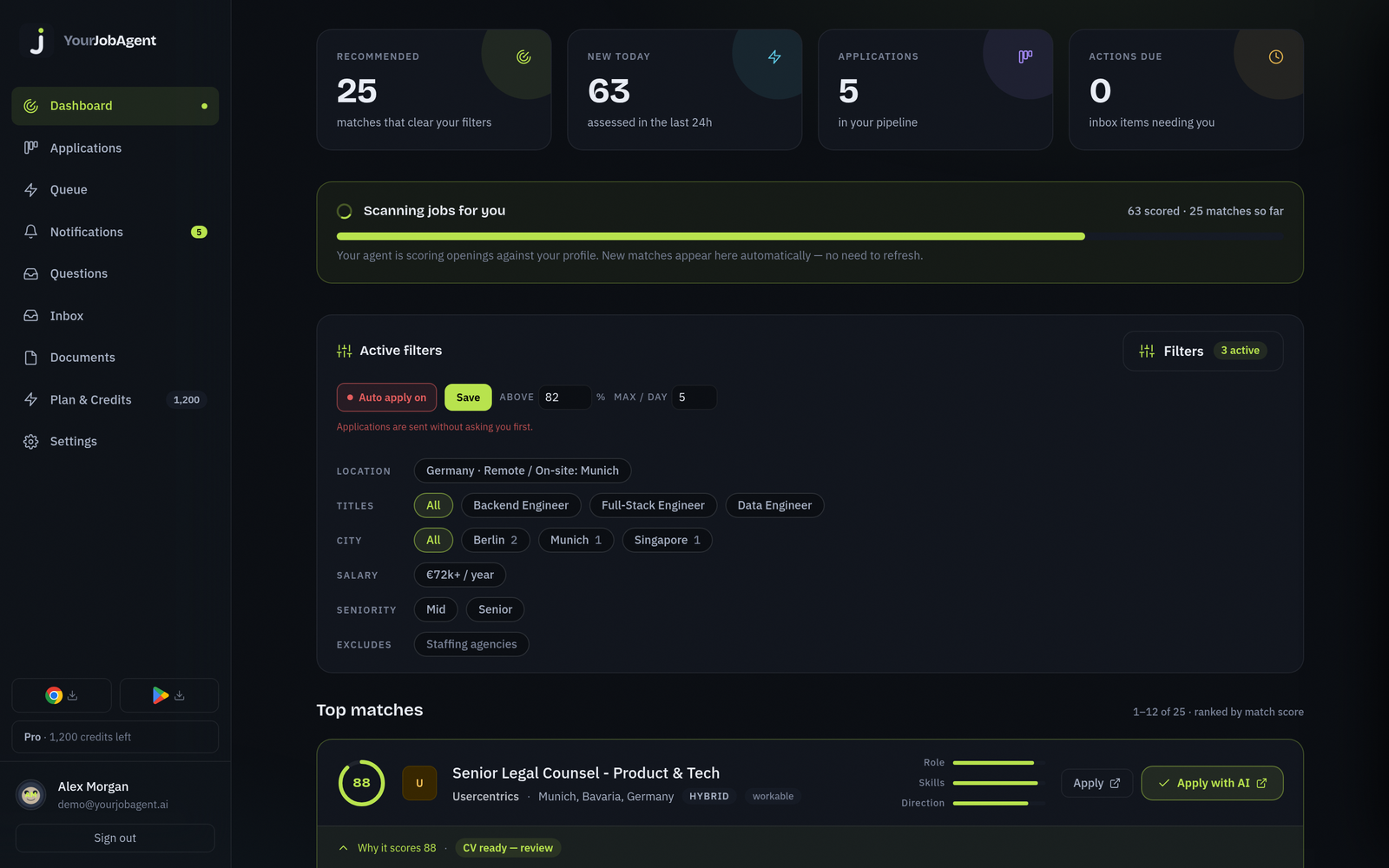Open Dashboard in the sidebar
Viewport: 1389px width, 868px height.
tap(115, 106)
